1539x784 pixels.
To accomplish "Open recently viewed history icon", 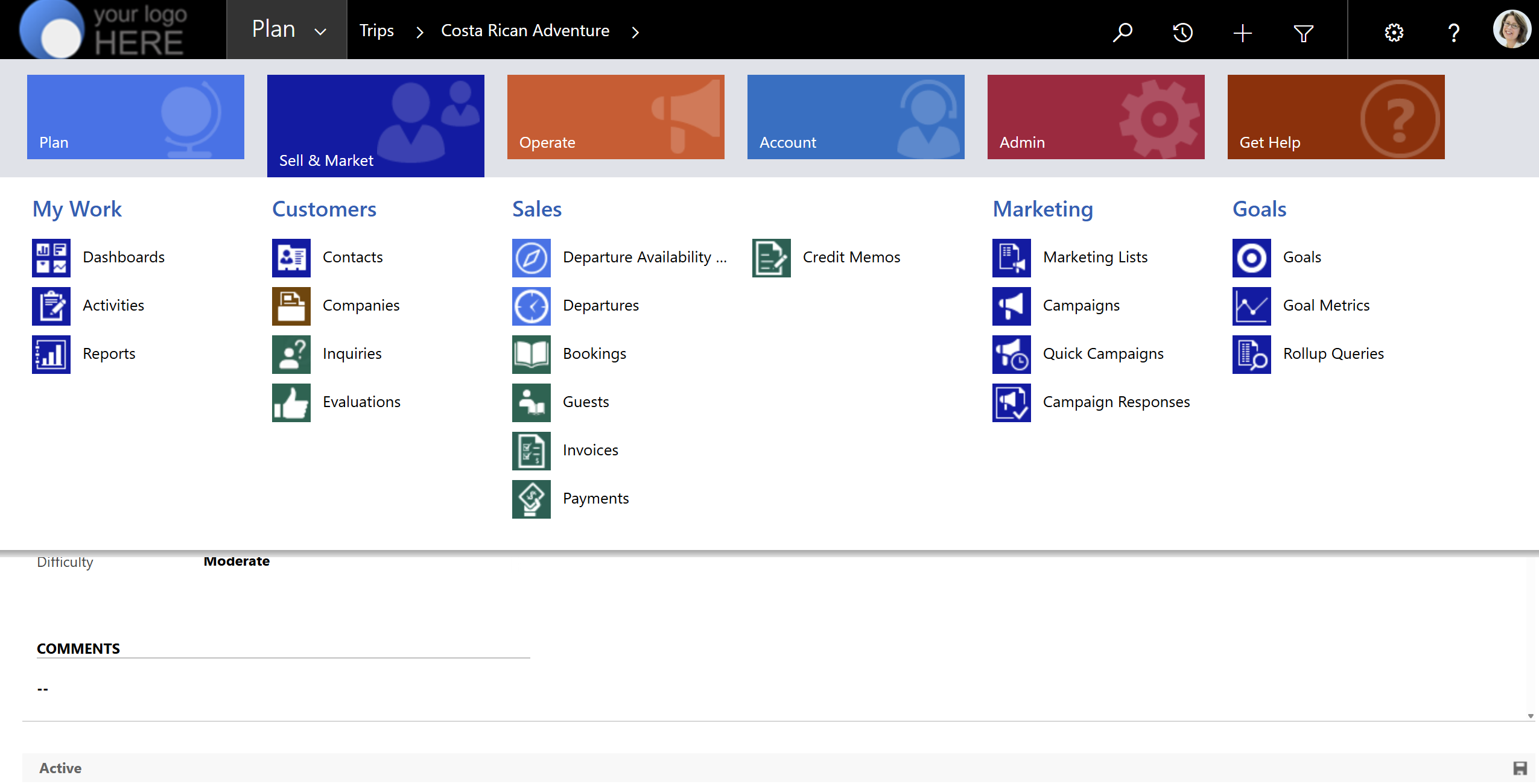I will [1182, 31].
